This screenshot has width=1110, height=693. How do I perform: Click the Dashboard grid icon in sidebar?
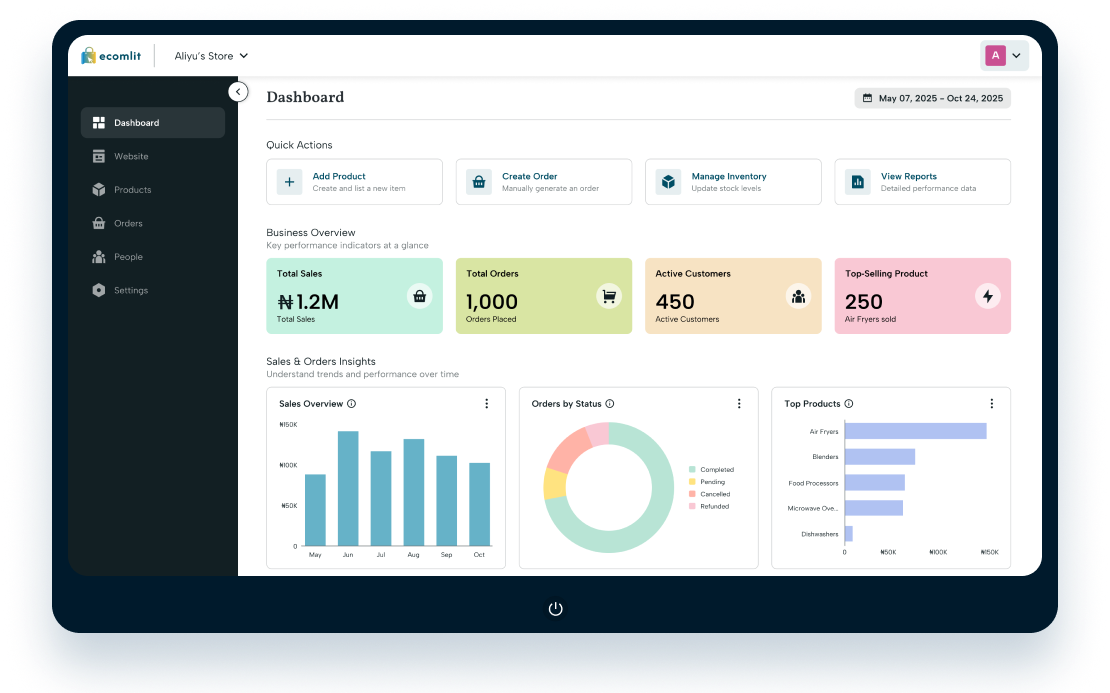99,122
